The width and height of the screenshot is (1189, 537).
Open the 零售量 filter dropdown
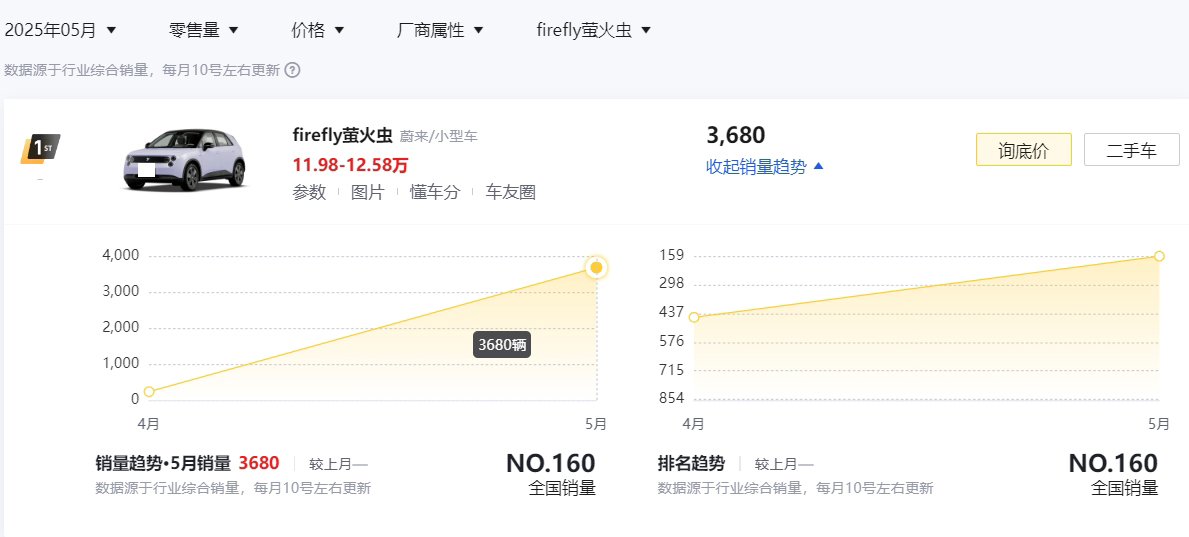(203, 30)
